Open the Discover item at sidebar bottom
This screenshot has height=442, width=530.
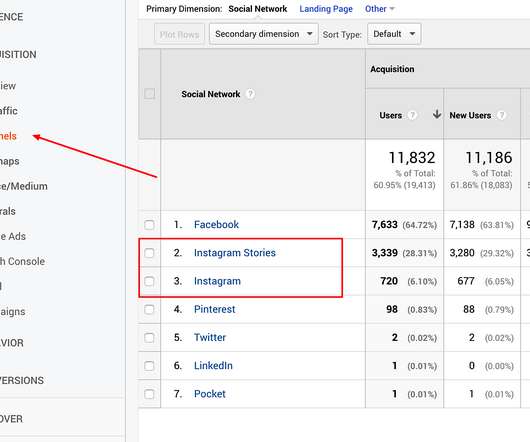[11, 419]
